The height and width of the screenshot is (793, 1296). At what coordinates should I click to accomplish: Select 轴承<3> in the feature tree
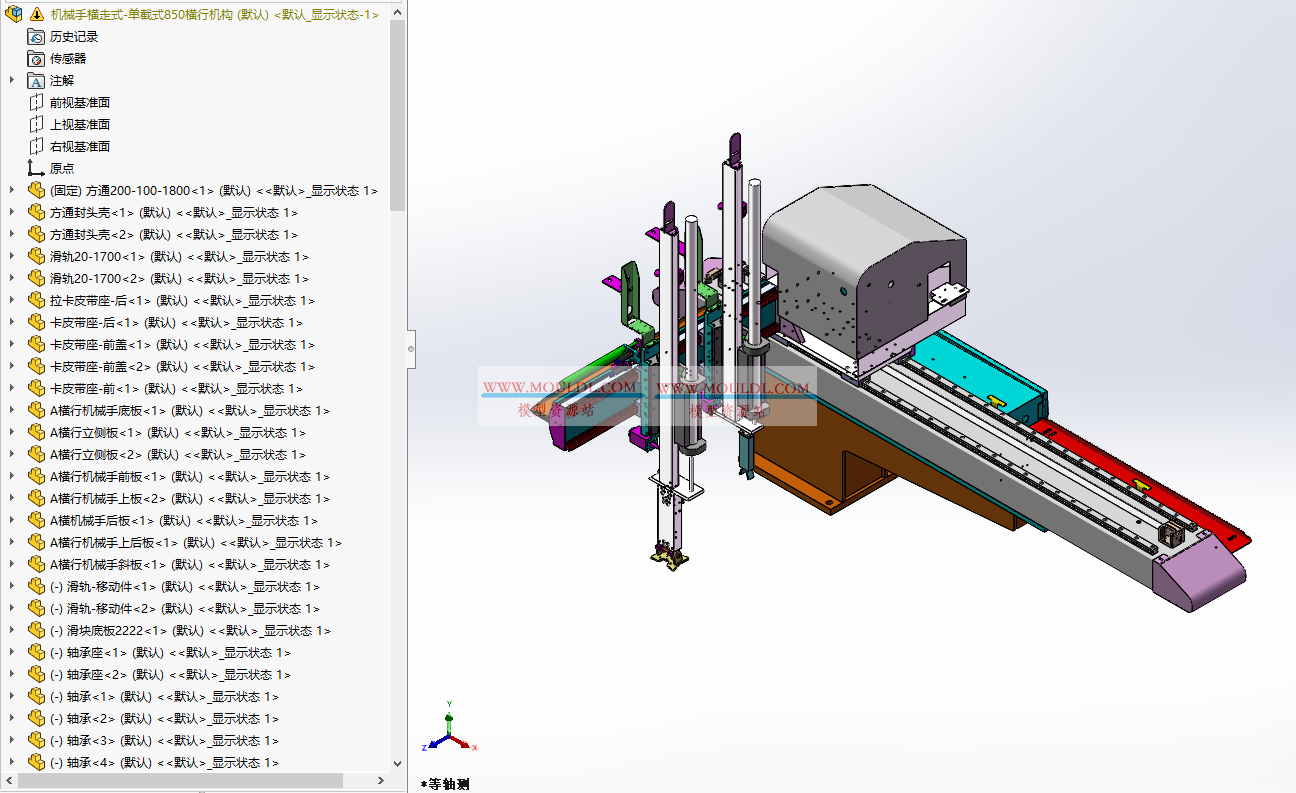pos(164,740)
